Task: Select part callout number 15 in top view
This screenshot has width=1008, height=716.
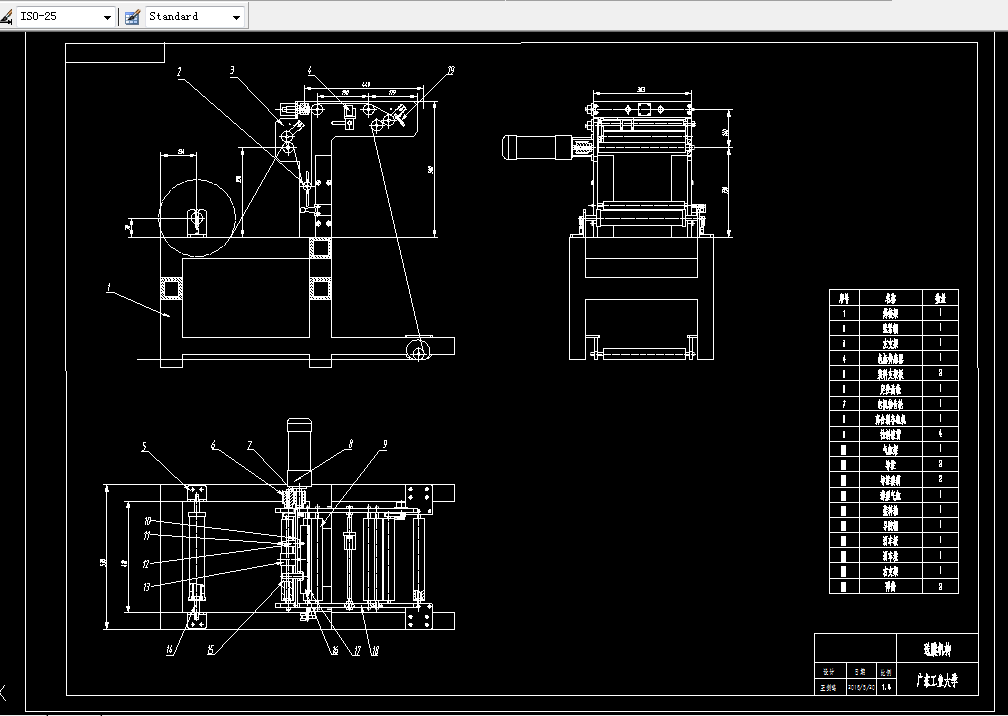Action: (x=210, y=650)
